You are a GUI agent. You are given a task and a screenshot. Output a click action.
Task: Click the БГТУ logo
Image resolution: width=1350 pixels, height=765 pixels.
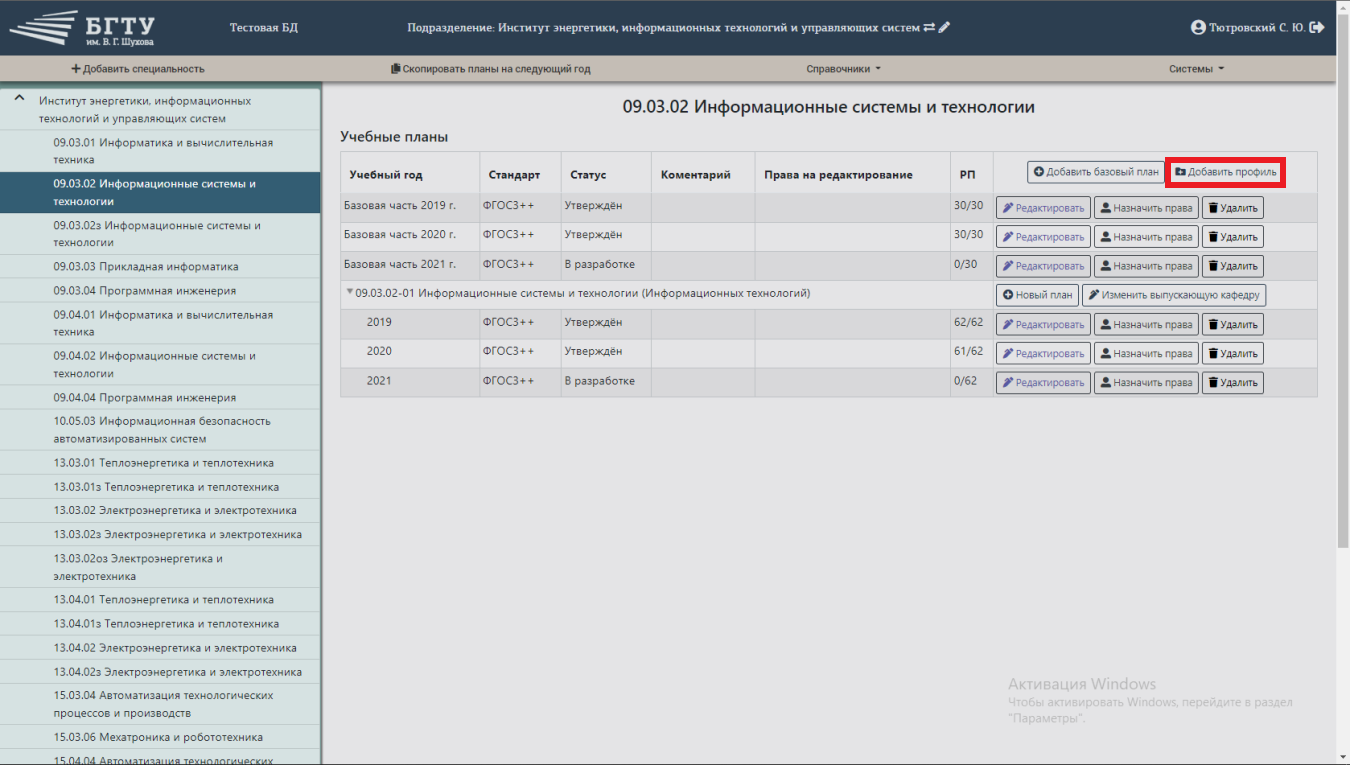pos(84,28)
